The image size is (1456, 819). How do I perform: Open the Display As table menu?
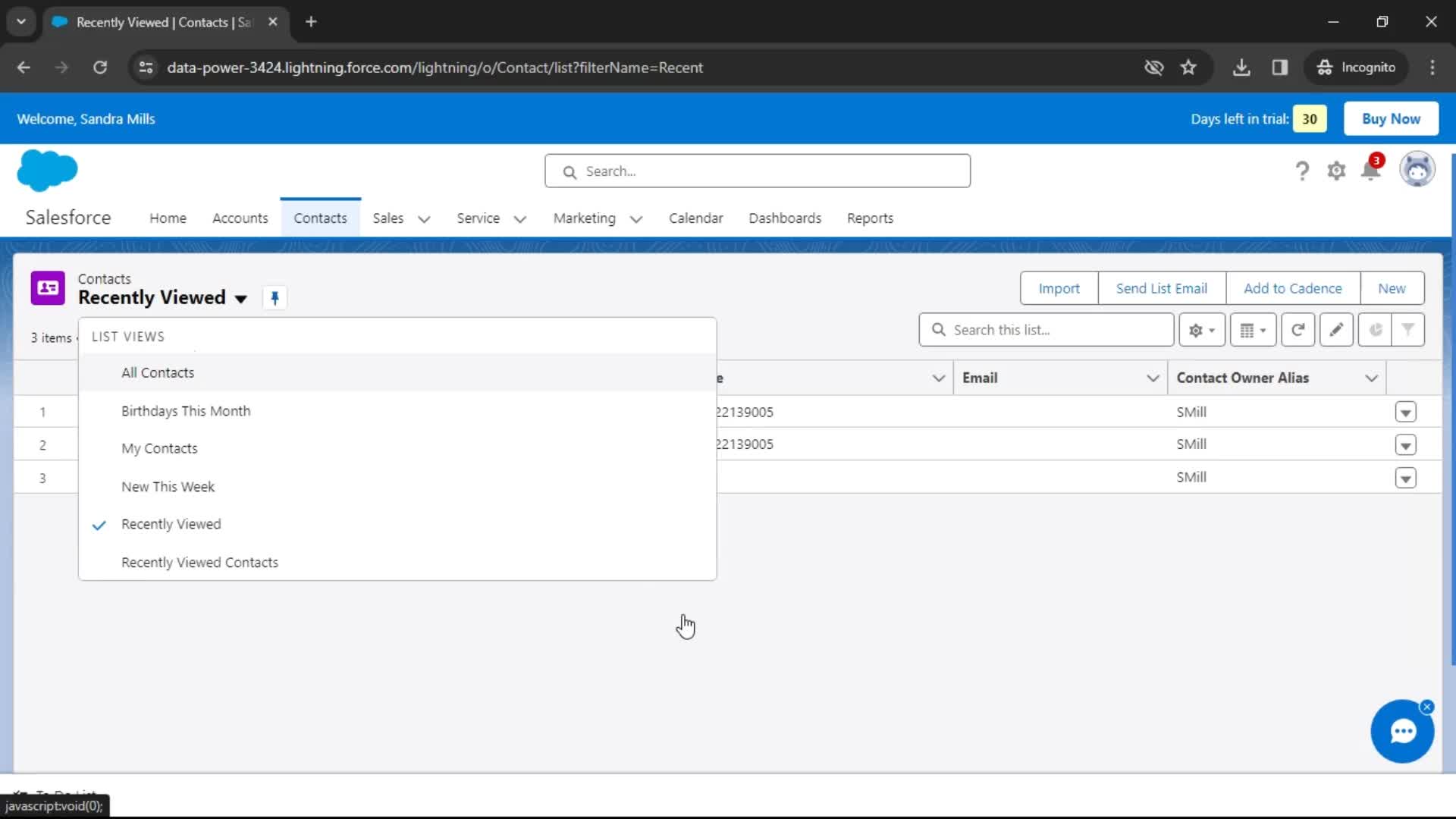tap(1253, 330)
